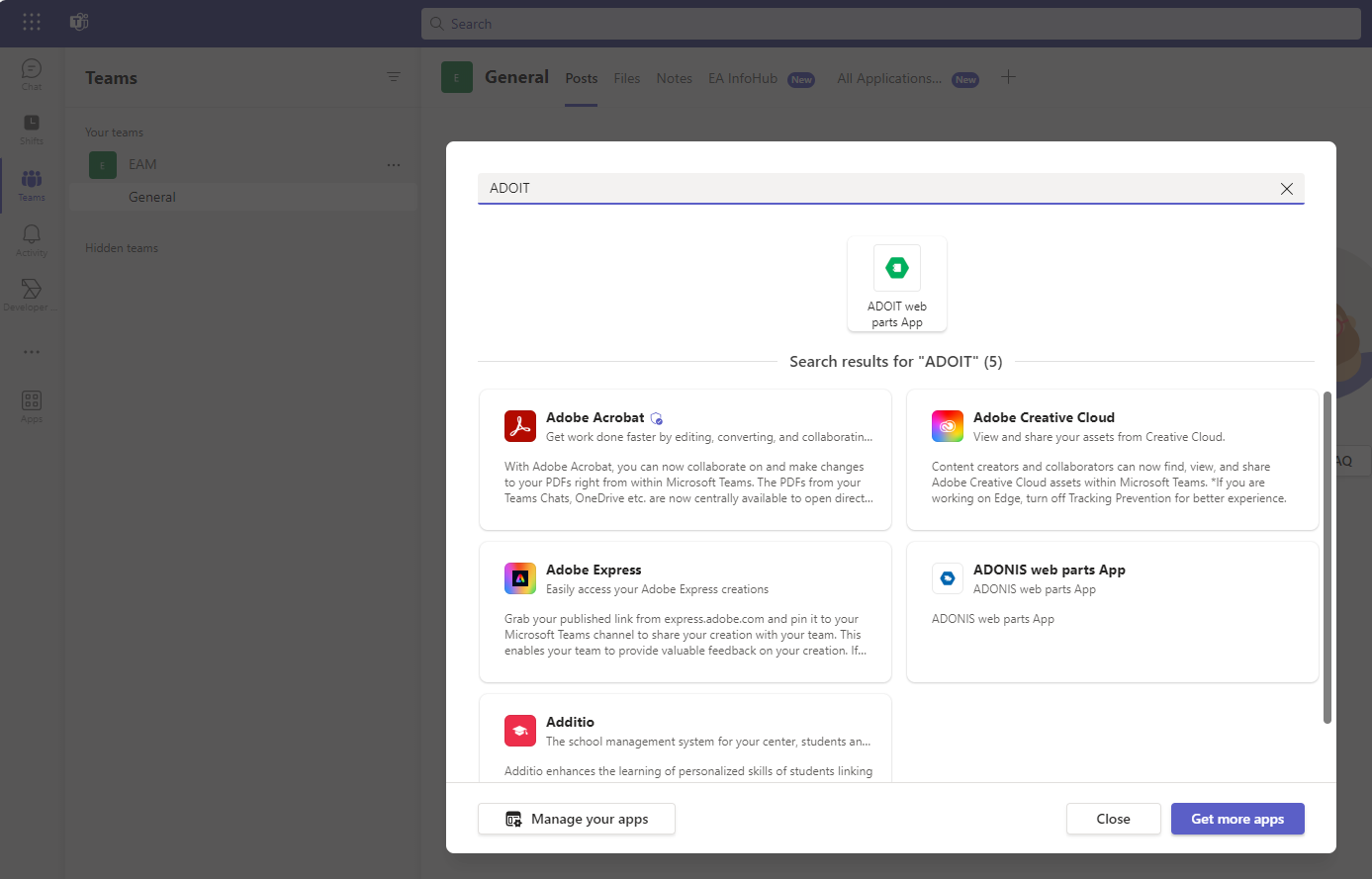
Task: Open the Chat icon in sidebar
Action: coord(32,73)
